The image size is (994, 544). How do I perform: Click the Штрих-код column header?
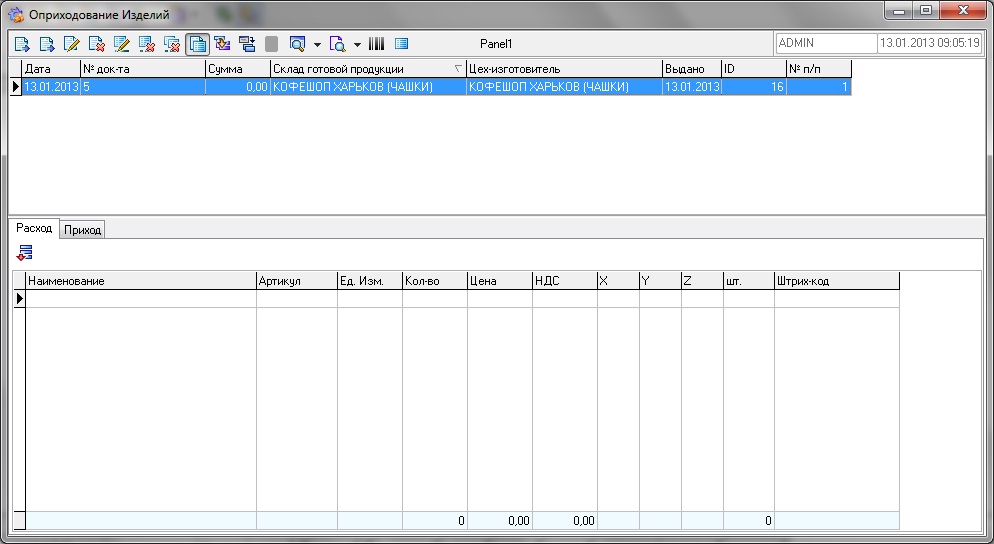[x=836, y=281]
